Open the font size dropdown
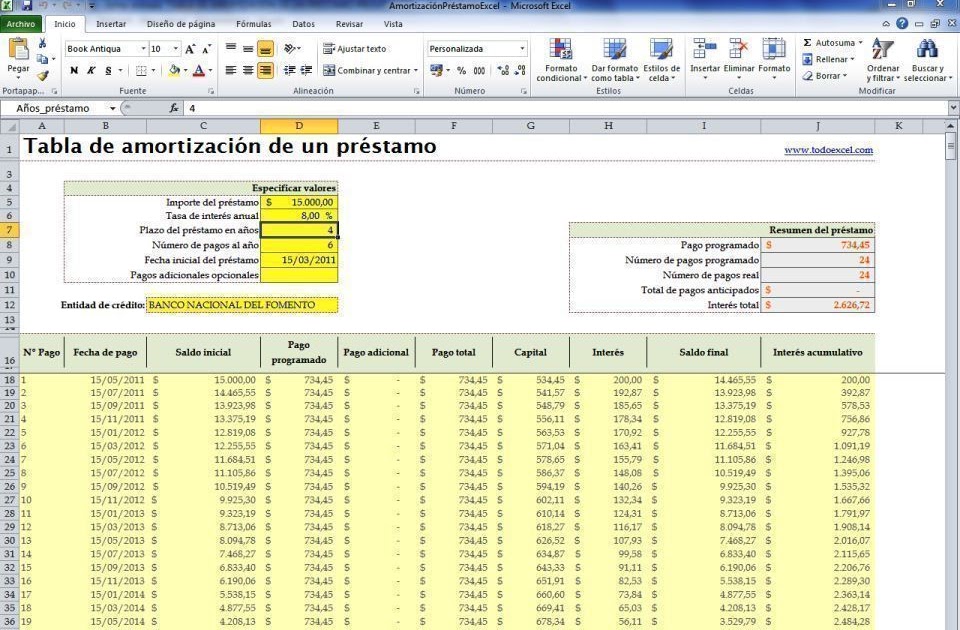960x630 pixels. pyautogui.click(x=174, y=47)
